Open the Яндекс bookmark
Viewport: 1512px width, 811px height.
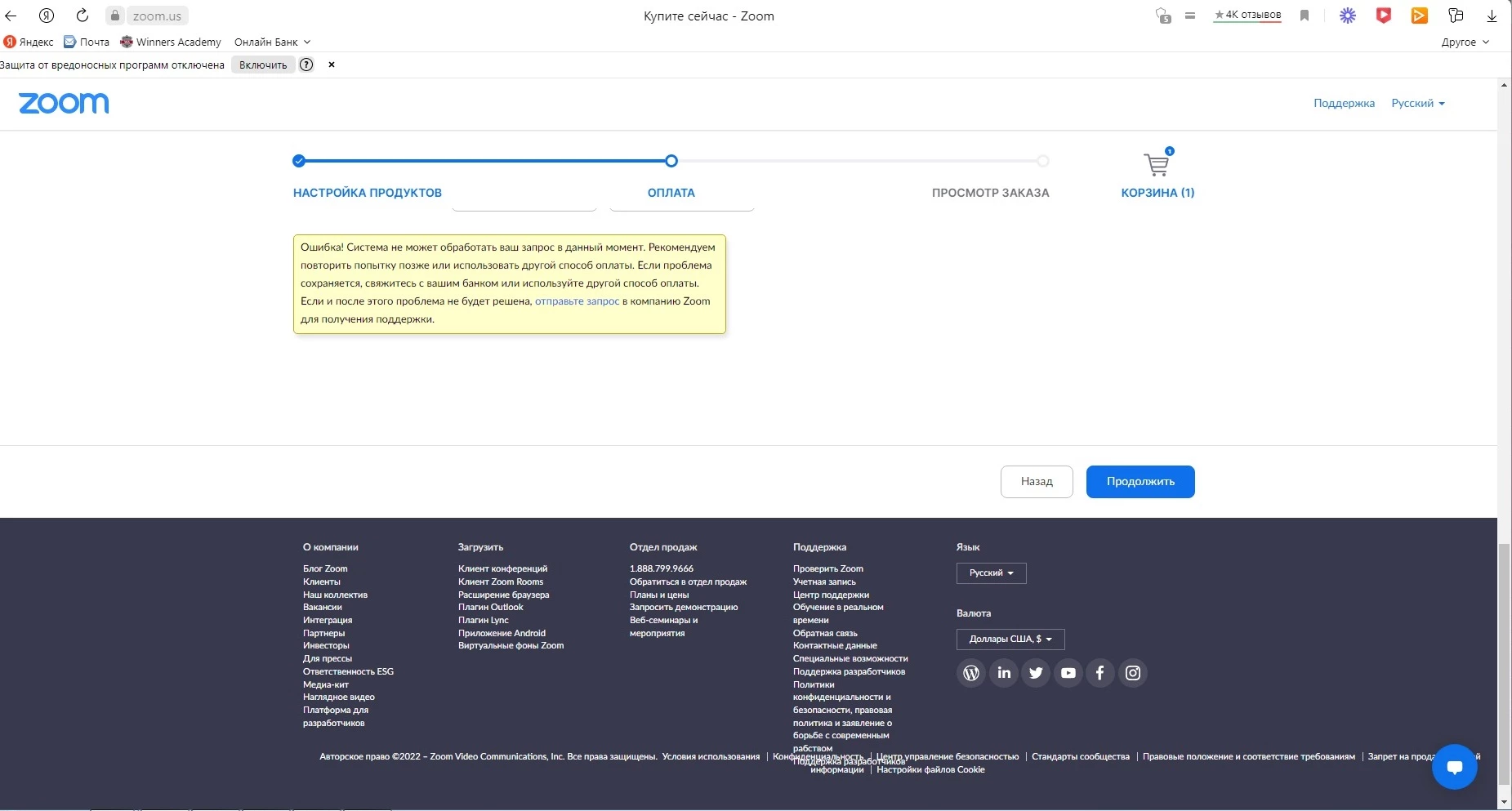pyautogui.click(x=29, y=42)
